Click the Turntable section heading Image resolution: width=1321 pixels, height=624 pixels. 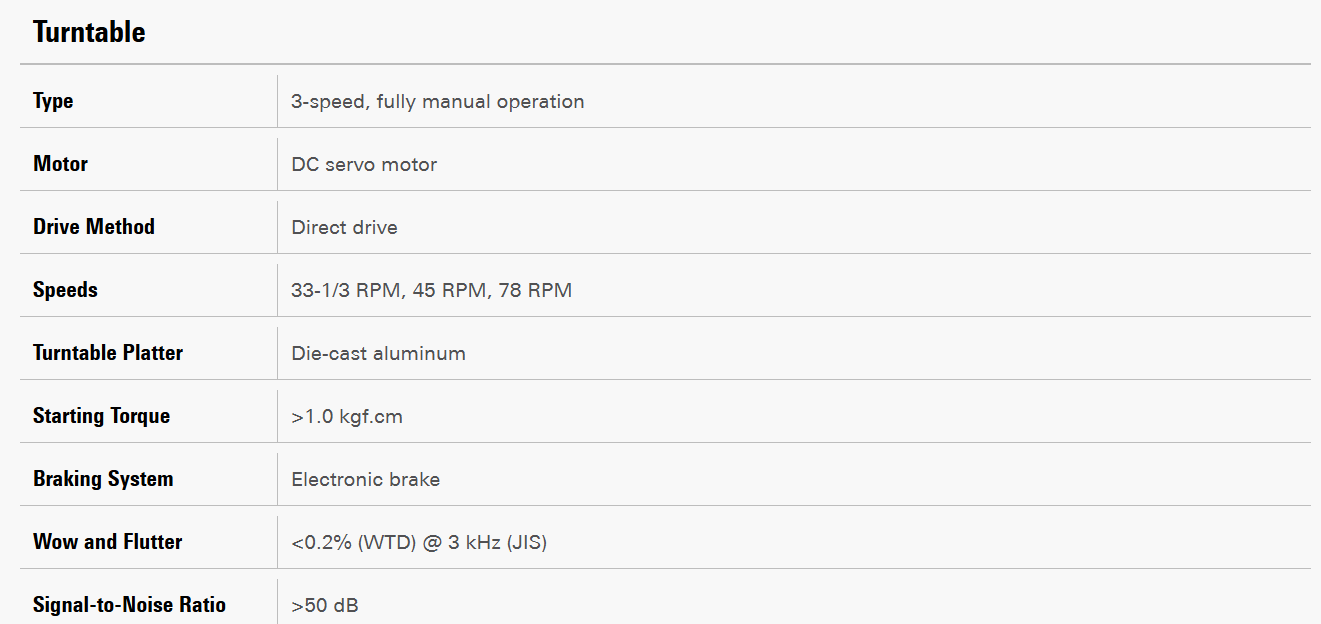89,32
